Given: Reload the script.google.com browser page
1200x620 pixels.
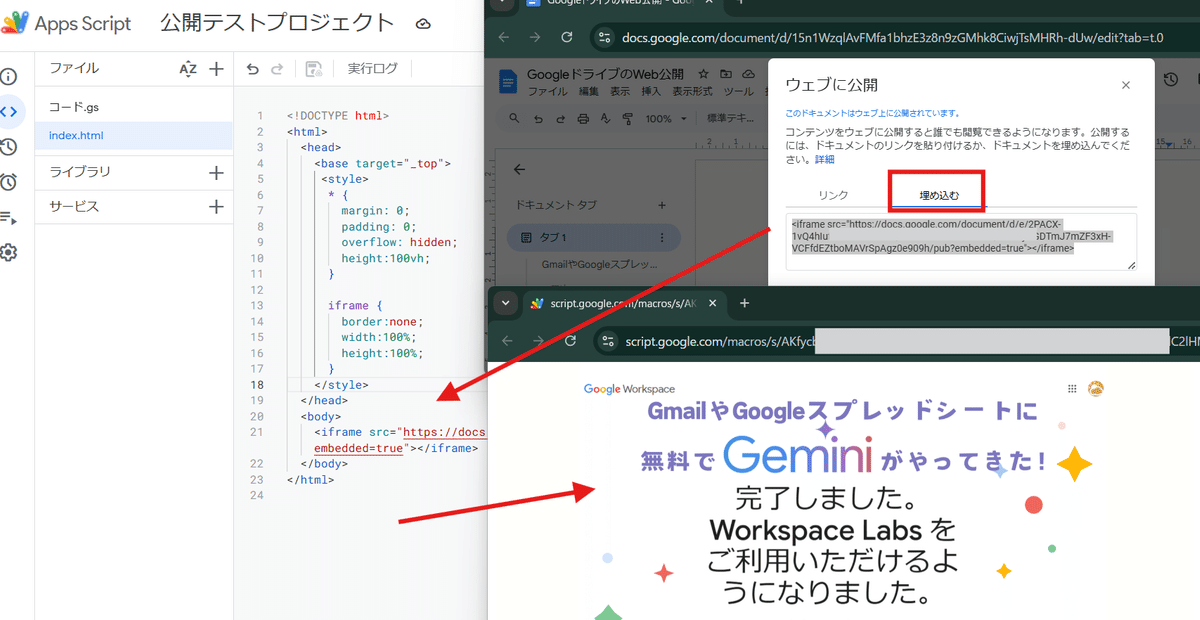Looking at the screenshot, I should [570, 341].
